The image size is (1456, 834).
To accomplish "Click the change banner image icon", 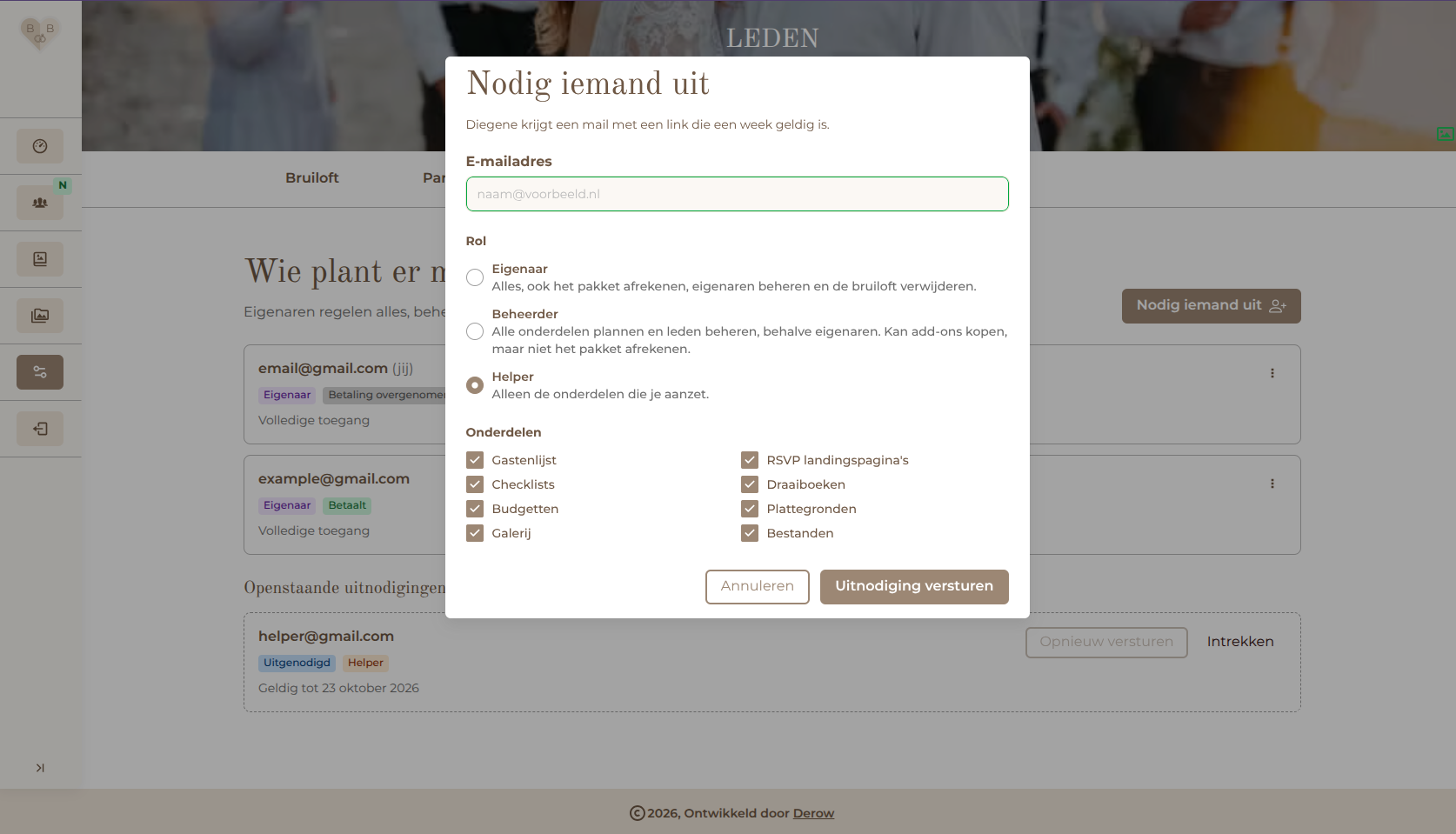I will click(x=1445, y=134).
